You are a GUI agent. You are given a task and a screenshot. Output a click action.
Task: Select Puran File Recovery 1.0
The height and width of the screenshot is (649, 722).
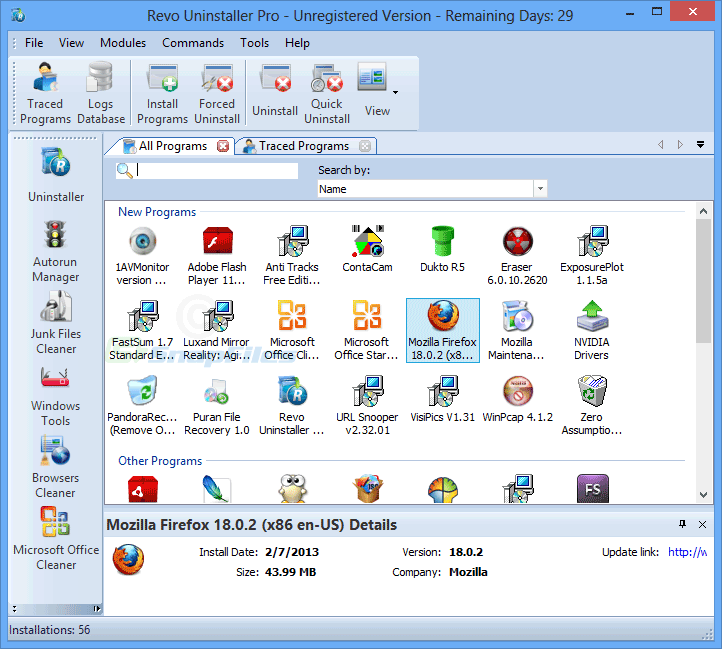coord(217,405)
